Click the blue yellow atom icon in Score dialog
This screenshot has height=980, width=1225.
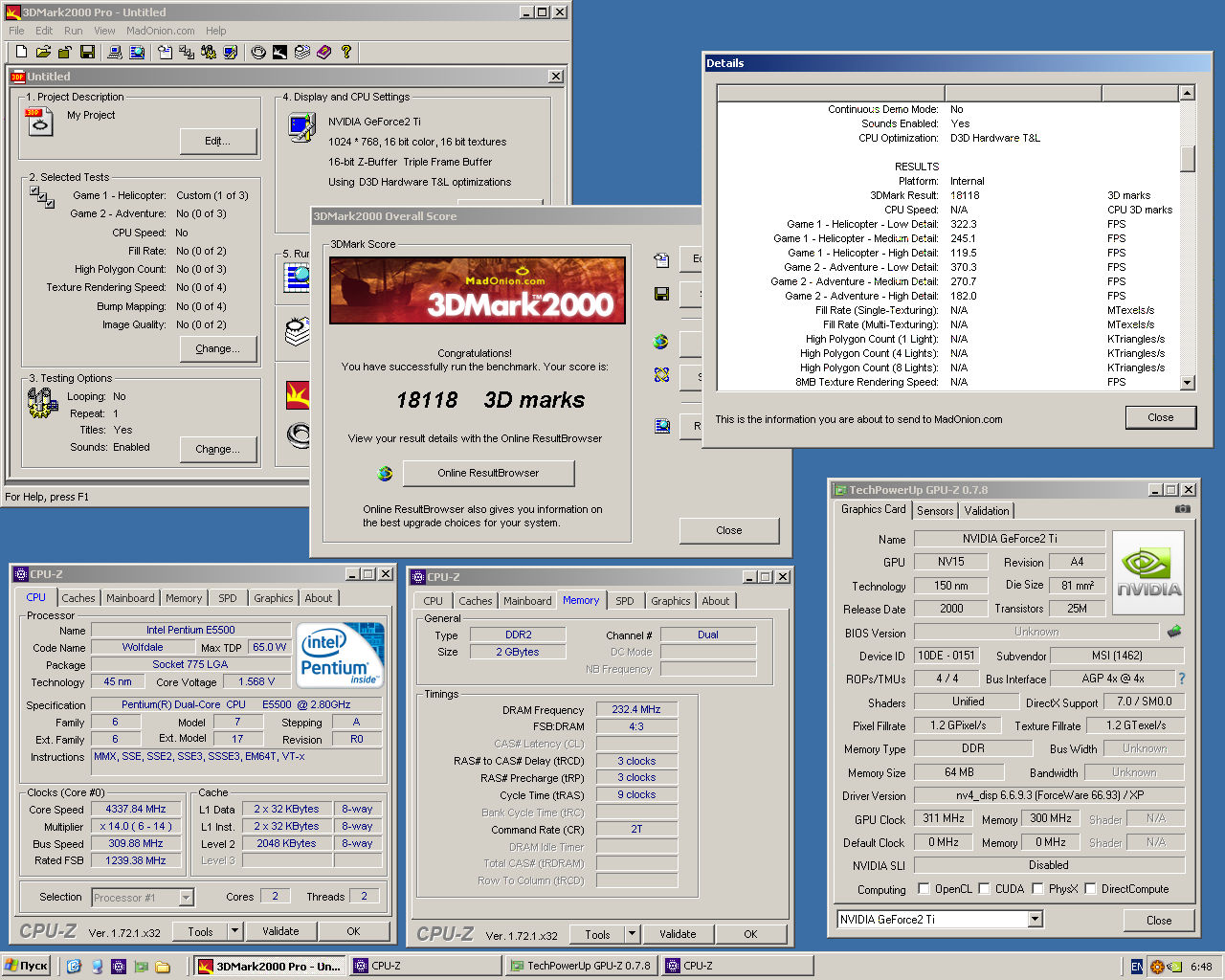pyautogui.click(x=661, y=375)
